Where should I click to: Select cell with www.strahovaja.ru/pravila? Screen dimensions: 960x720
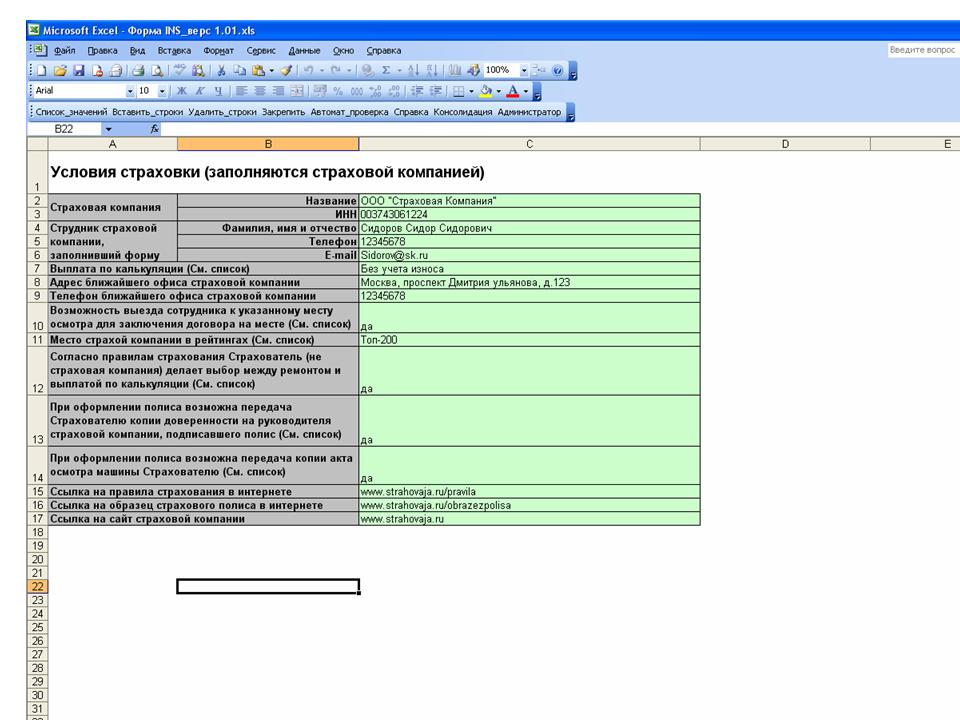pos(529,492)
